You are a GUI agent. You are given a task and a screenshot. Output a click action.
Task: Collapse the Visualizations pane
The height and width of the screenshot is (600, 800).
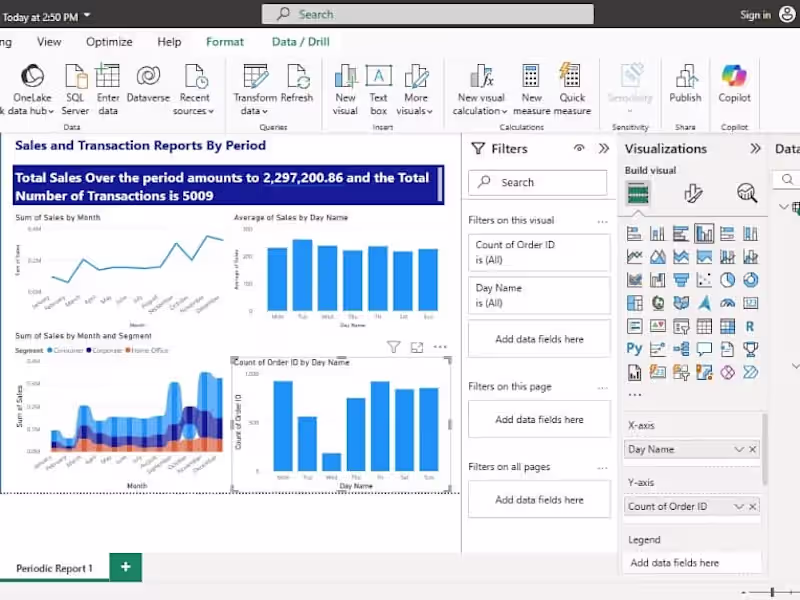(x=757, y=148)
